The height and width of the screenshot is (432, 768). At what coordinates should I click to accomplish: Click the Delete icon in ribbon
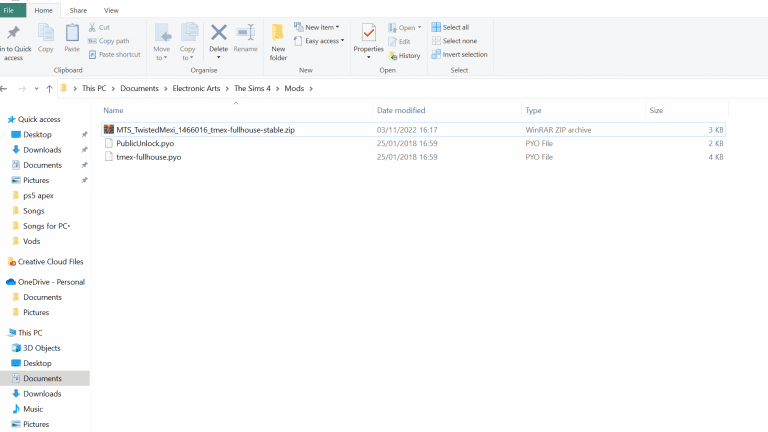click(x=218, y=38)
